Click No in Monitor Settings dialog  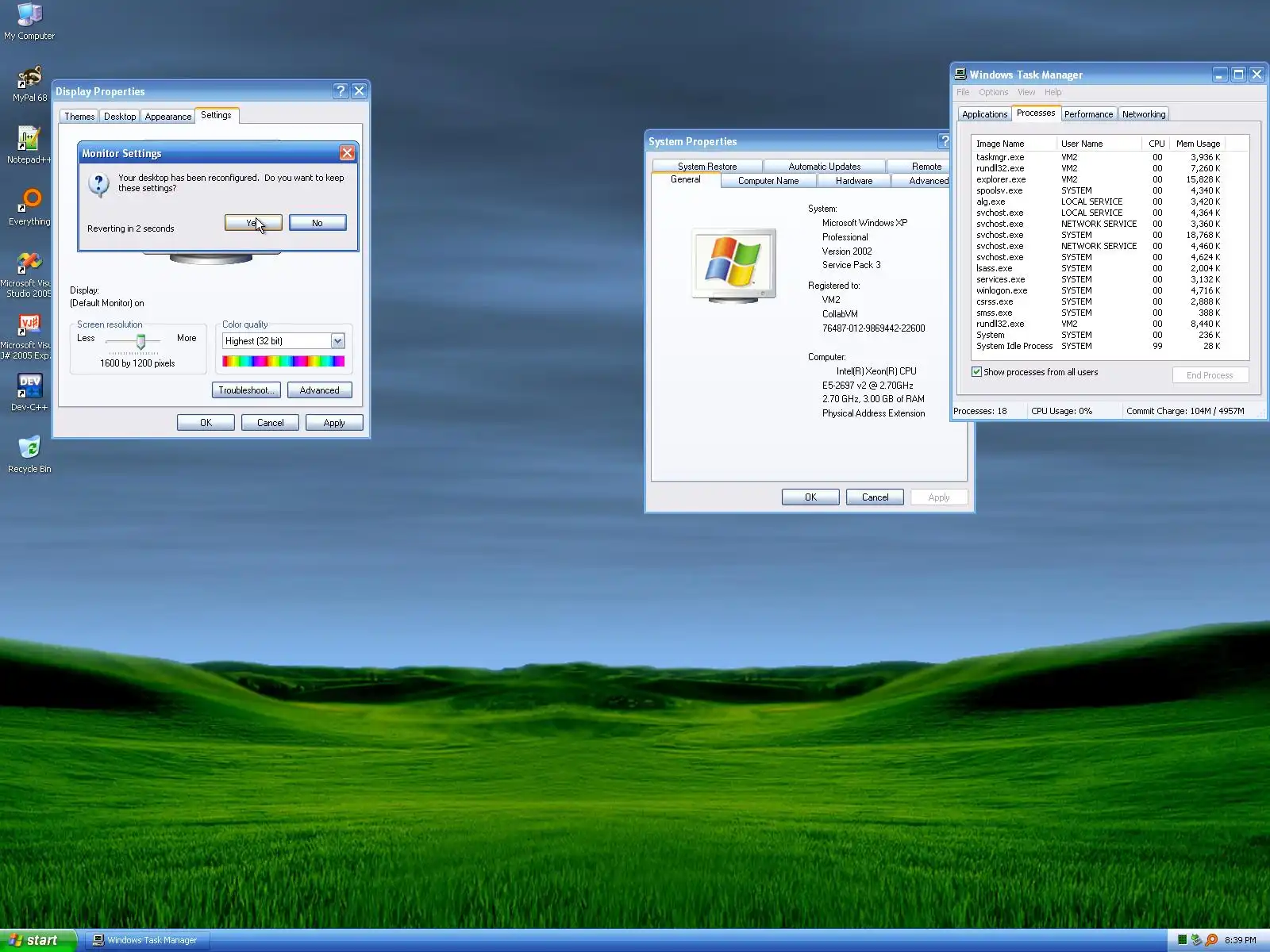[x=317, y=223]
